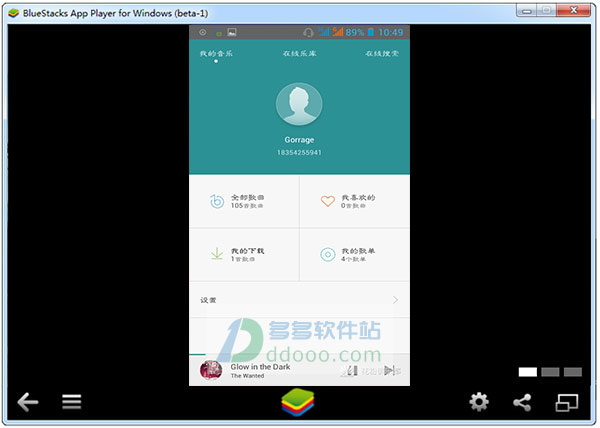The width and height of the screenshot is (600, 428).
Task: Click the BlueStacks home logo
Action: pyautogui.click(x=299, y=402)
